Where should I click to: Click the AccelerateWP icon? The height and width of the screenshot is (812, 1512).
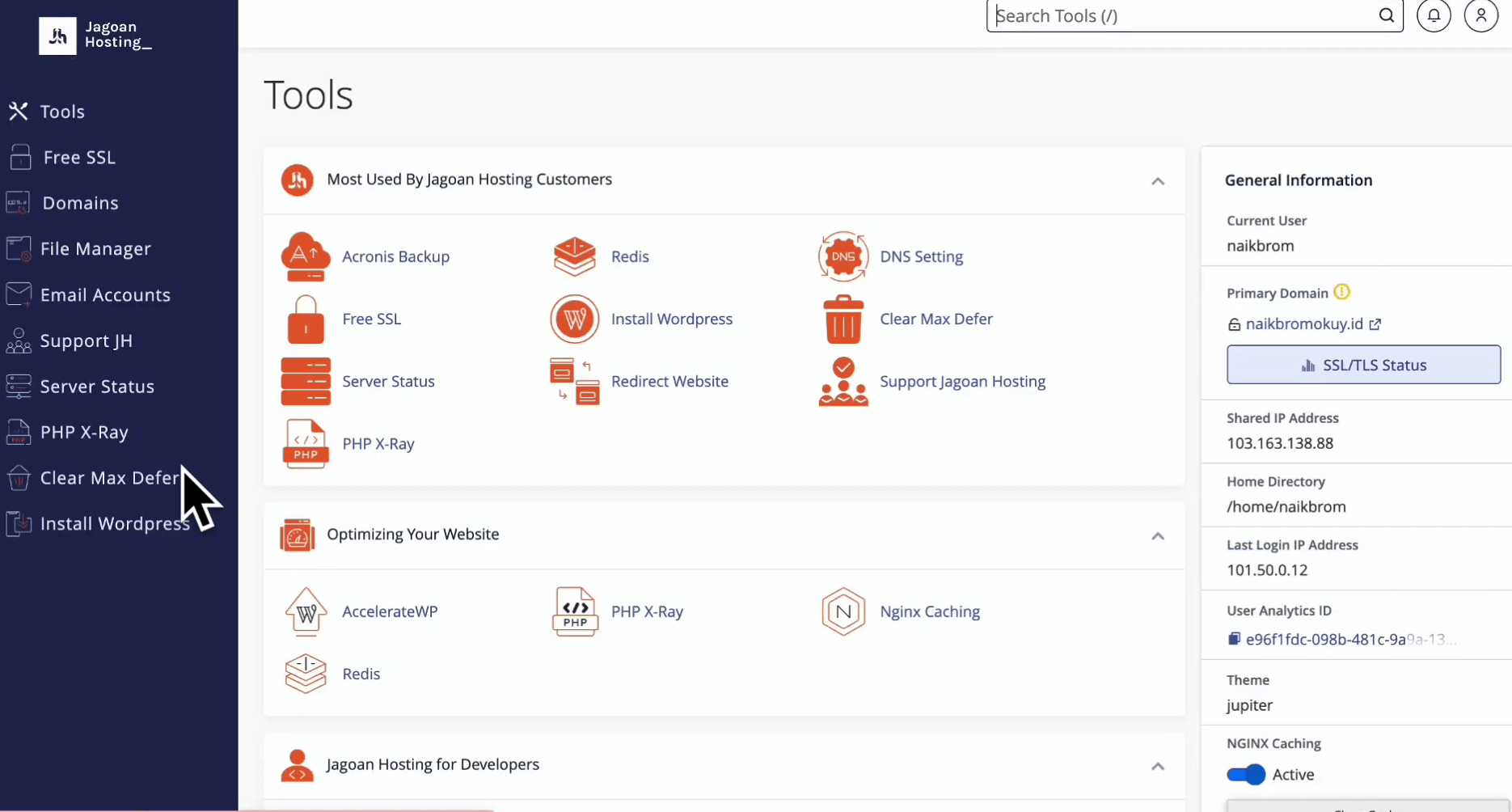coord(306,611)
